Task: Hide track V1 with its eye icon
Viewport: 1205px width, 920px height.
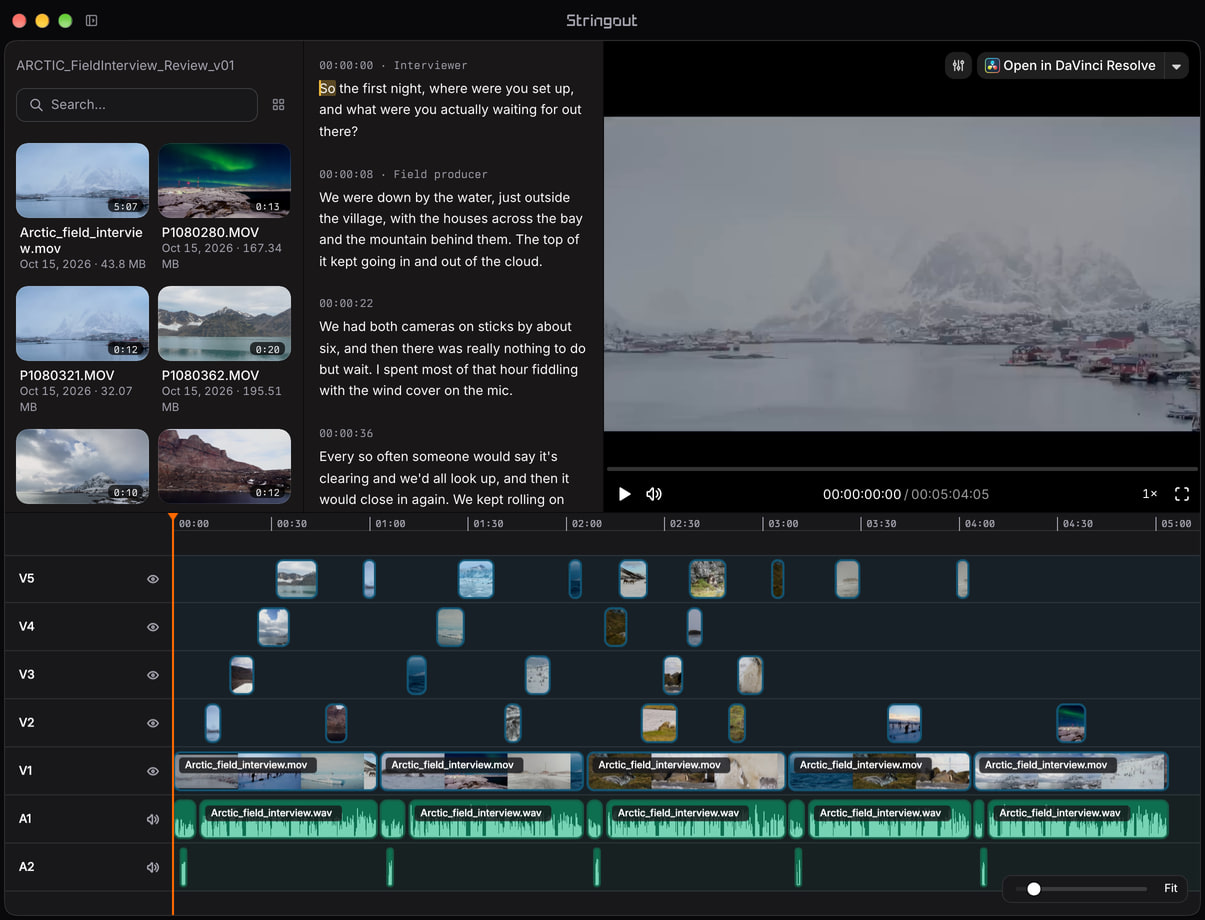Action: point(153,771)
